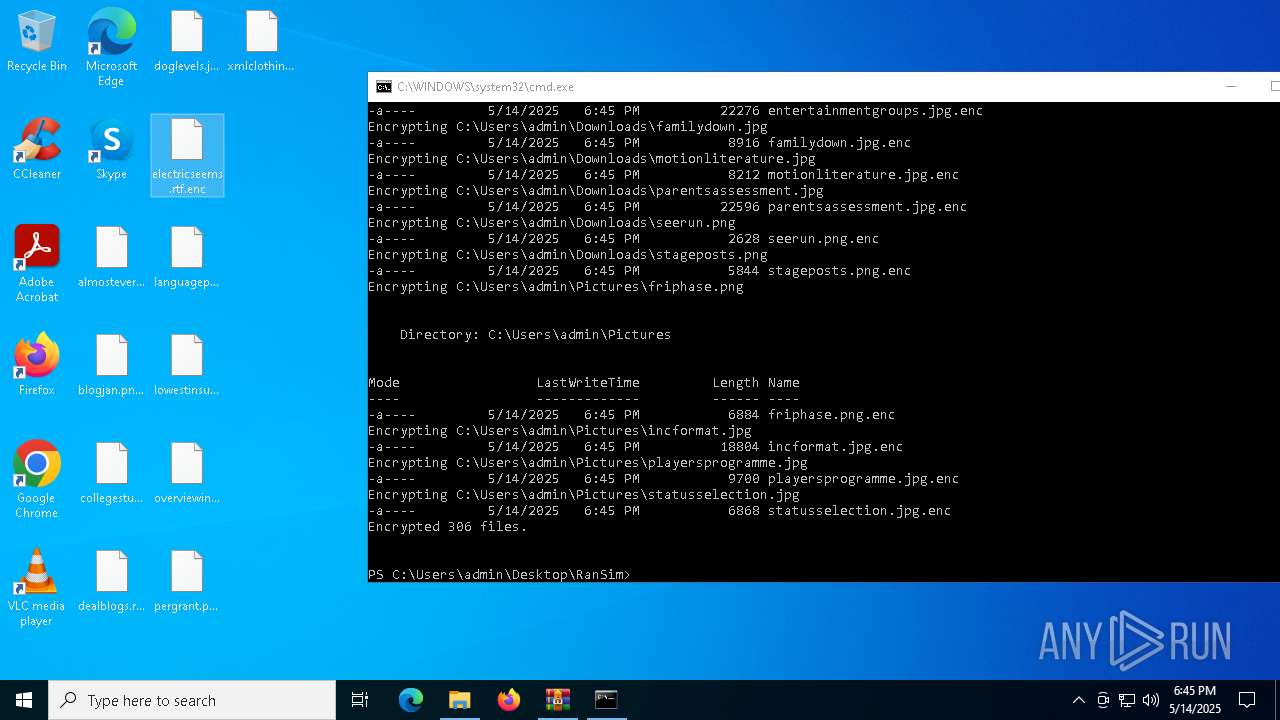
Task: Select the electricseems.rtf.enc file icon
Action: coord(187,155)
